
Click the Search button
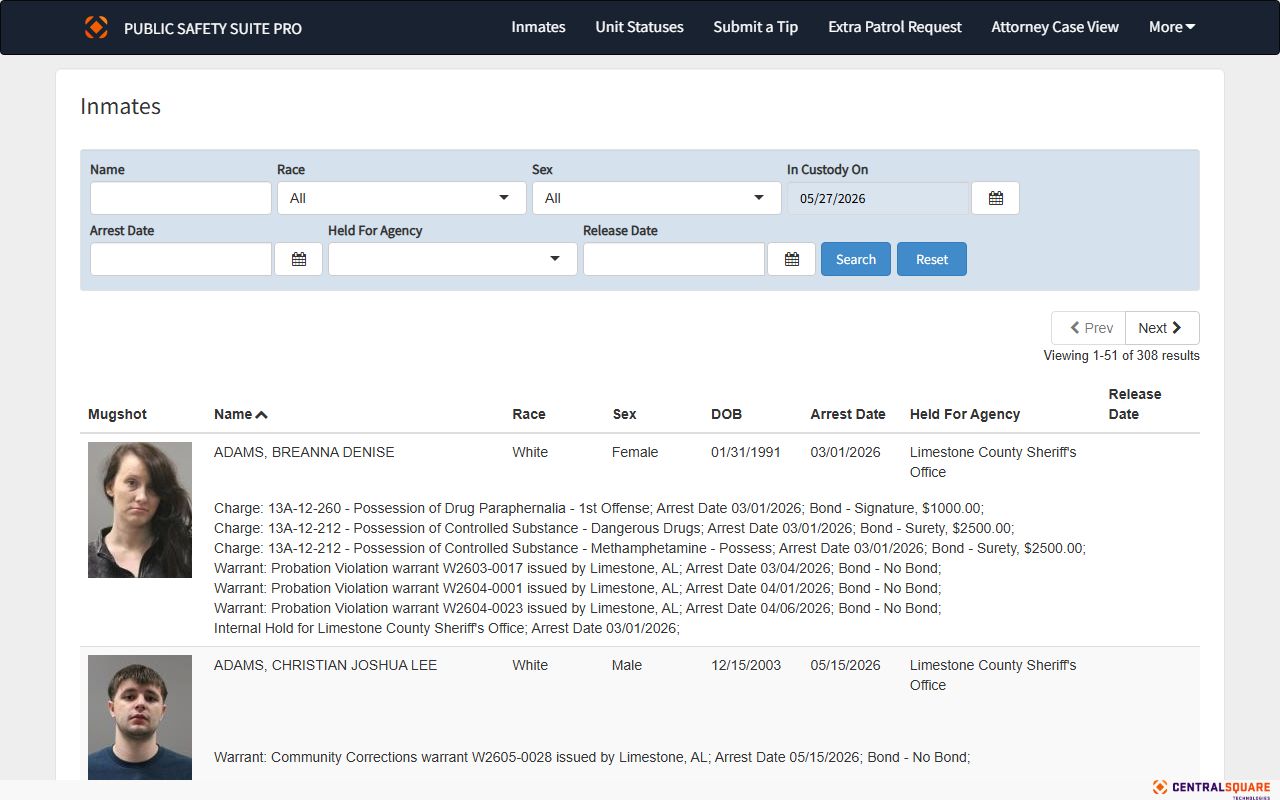pyautogui.click(x=856, y=259)
